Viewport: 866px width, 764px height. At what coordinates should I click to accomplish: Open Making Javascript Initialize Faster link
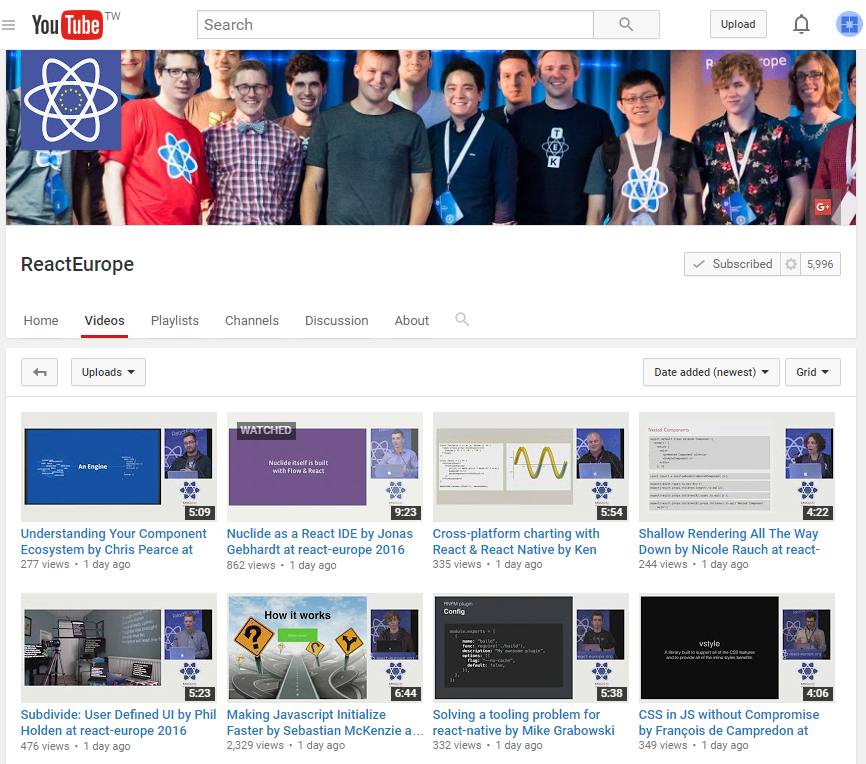pyautogui.click(x=325, y=723)
